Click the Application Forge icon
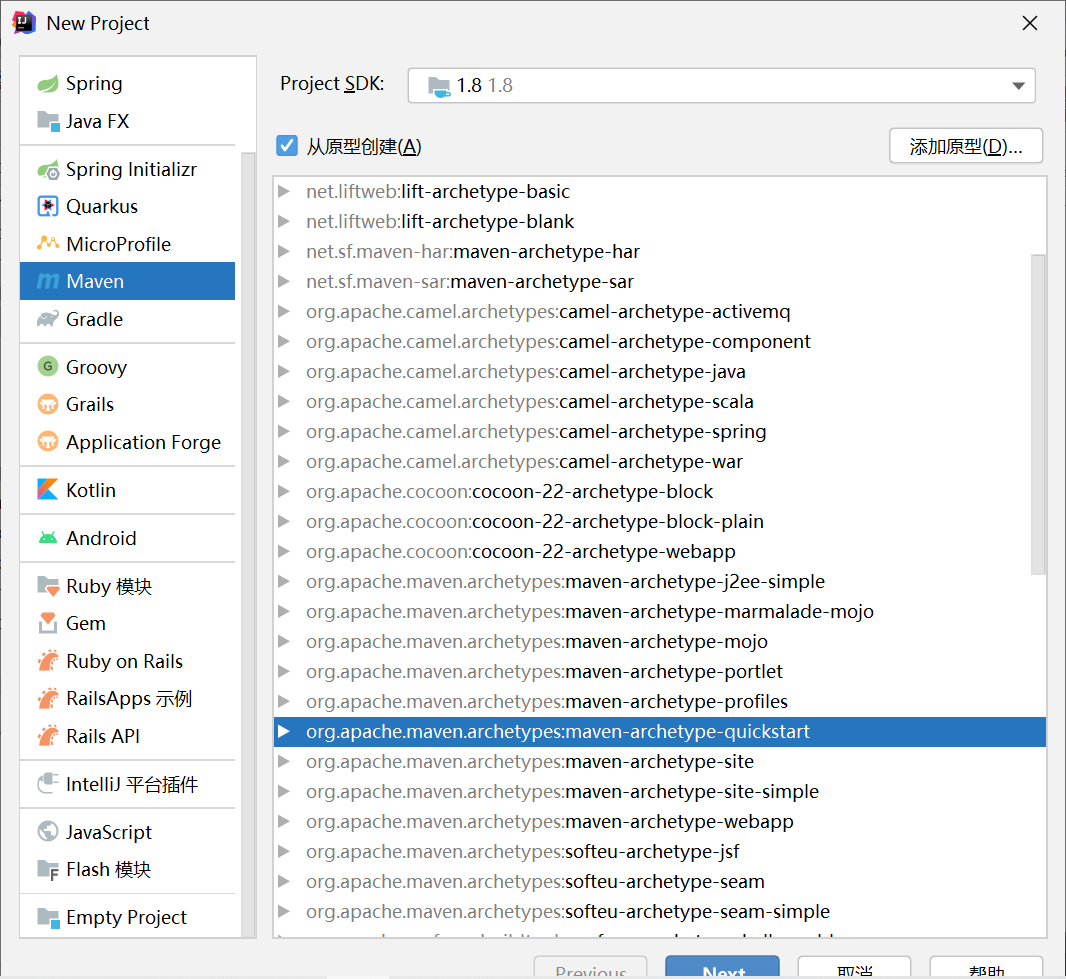The height and width of the screenshot is (979, 1066). click(48, 442)
